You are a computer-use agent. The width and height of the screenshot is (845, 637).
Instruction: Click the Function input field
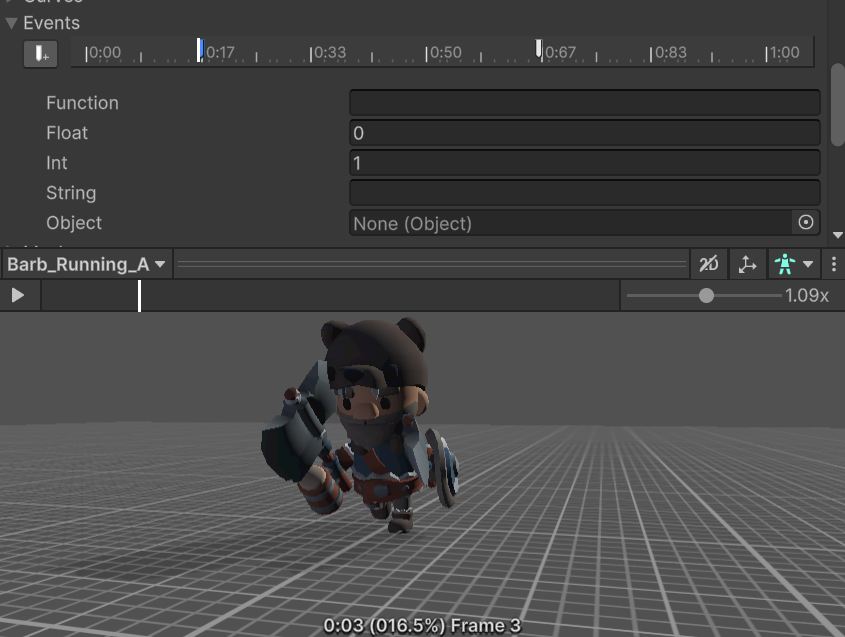[585, 102]
